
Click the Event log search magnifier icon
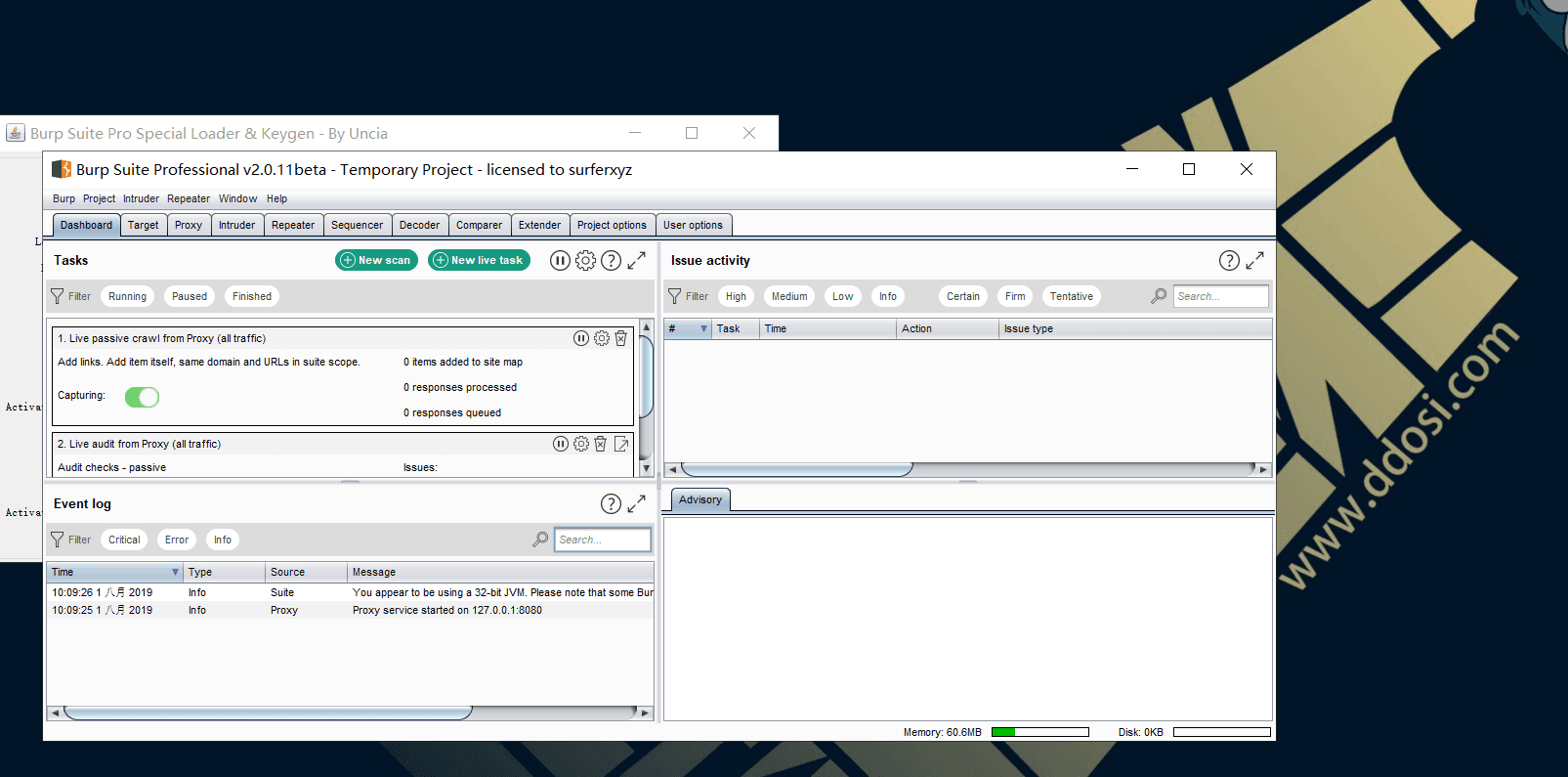pyautogui.click(x=540, y=540)
